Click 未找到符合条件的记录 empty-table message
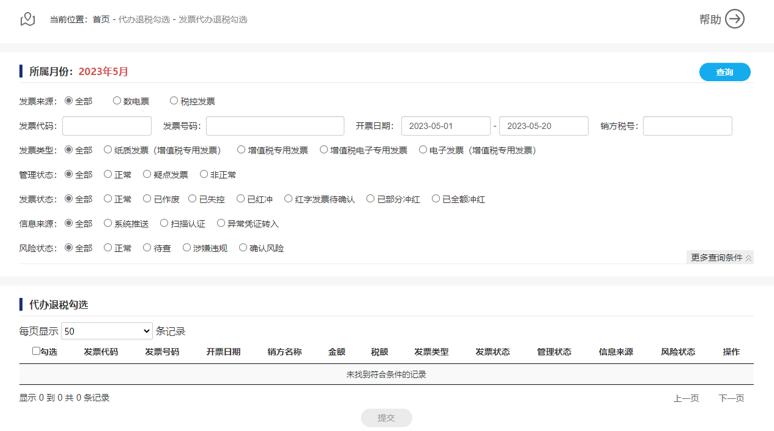774x431 pixels. pos(386,375)
